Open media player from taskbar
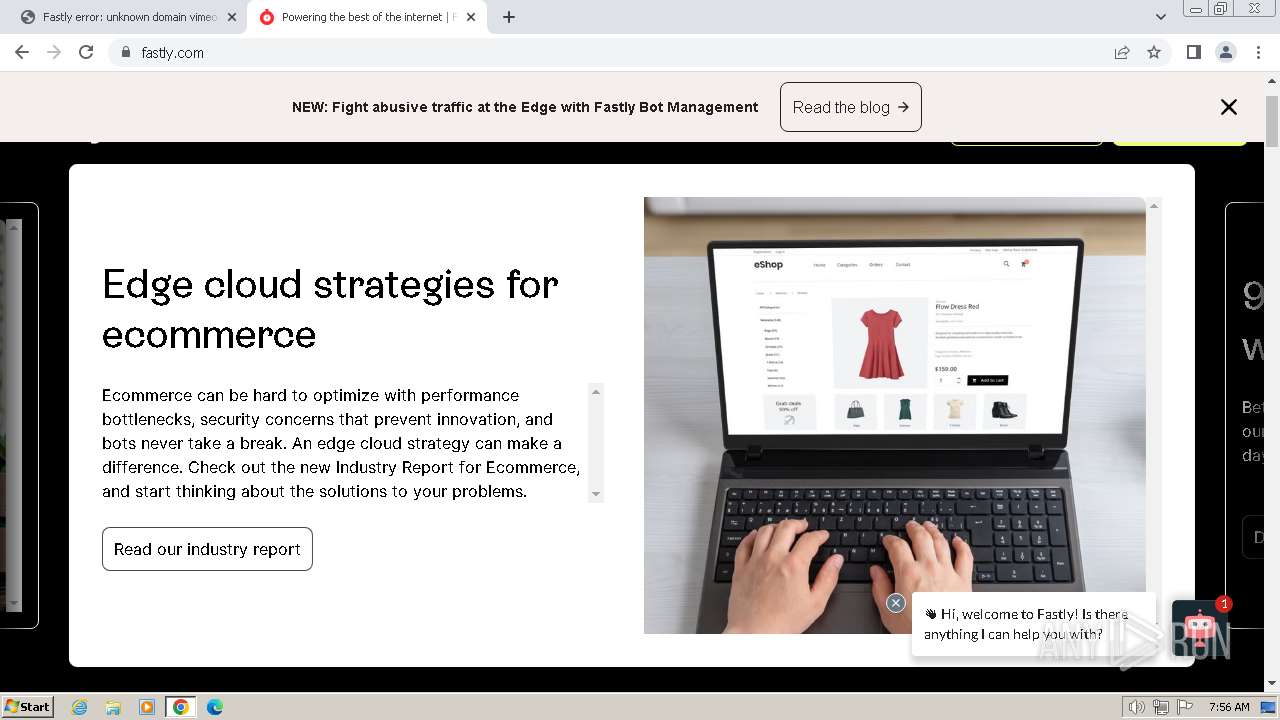This screenshot has height=720, width=1280. tap(147, 707)
